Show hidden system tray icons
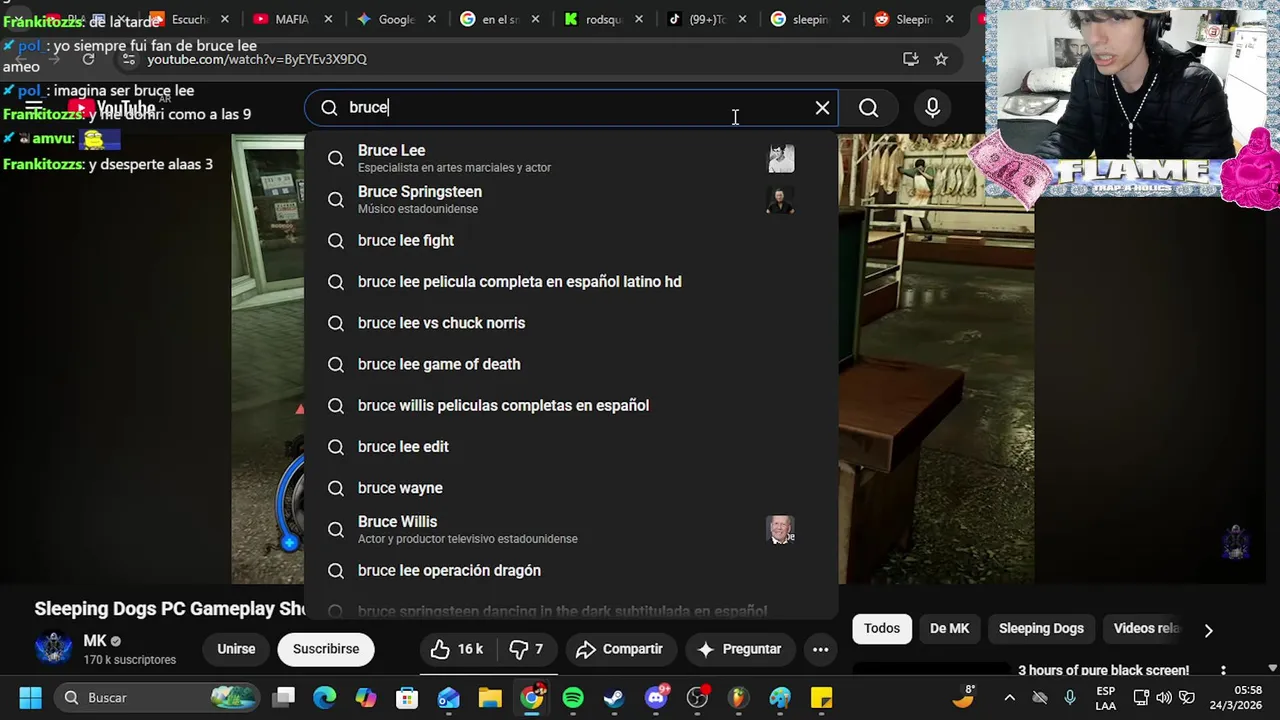 coord(1009,698)
